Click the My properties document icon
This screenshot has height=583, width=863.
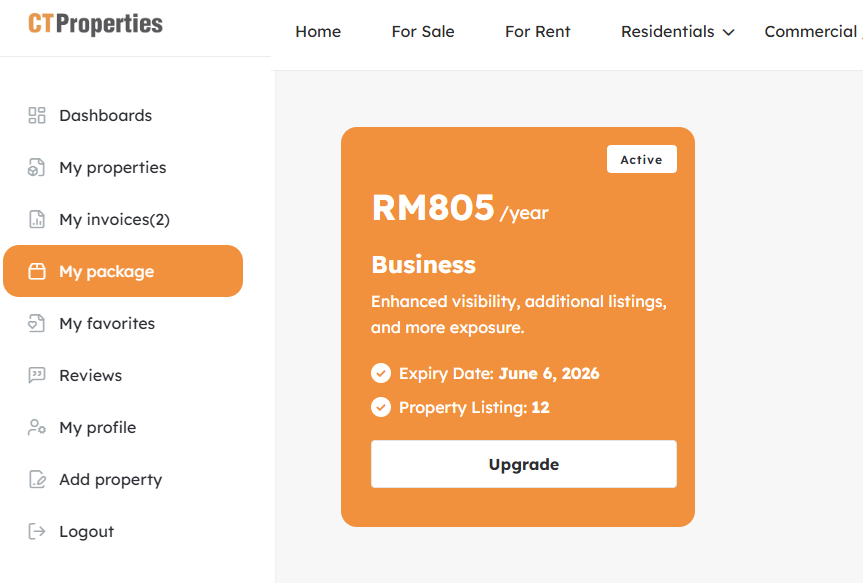tap(37, 167)
